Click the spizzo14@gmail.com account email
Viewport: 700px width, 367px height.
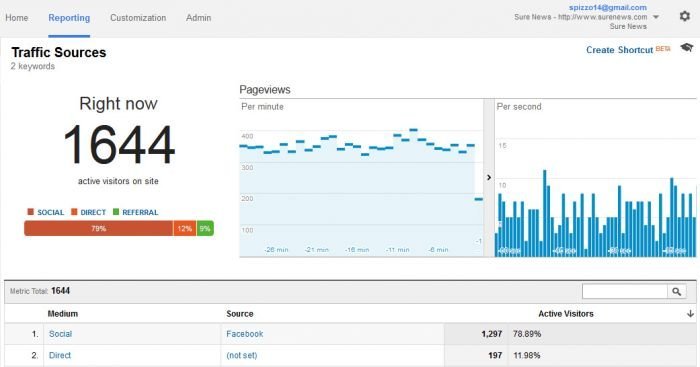coord(608,8)
